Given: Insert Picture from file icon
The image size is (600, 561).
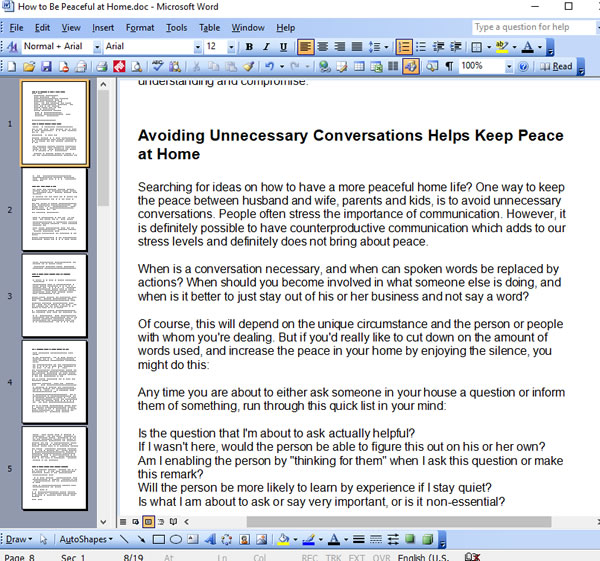Looking at the screenshot, I should [262, 540].
